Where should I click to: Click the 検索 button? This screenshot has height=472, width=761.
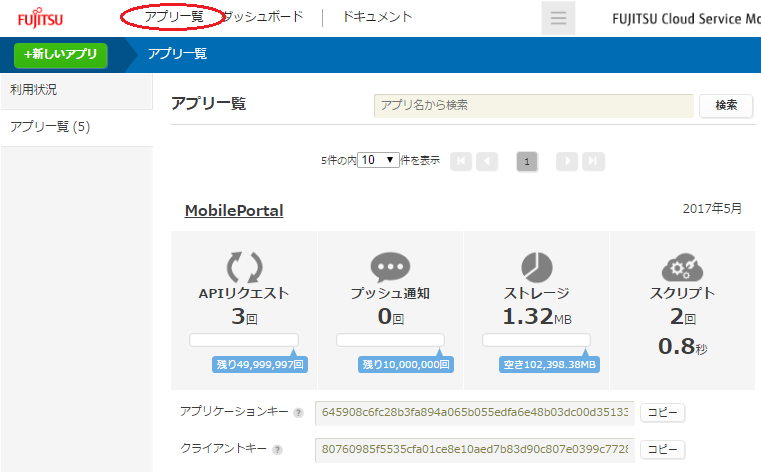pyautogui.click(x=726, y=105)
